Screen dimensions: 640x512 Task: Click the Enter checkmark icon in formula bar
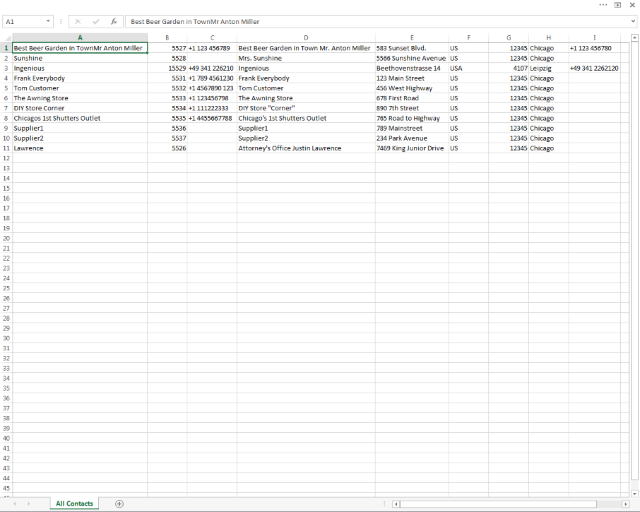click(96, 22)
